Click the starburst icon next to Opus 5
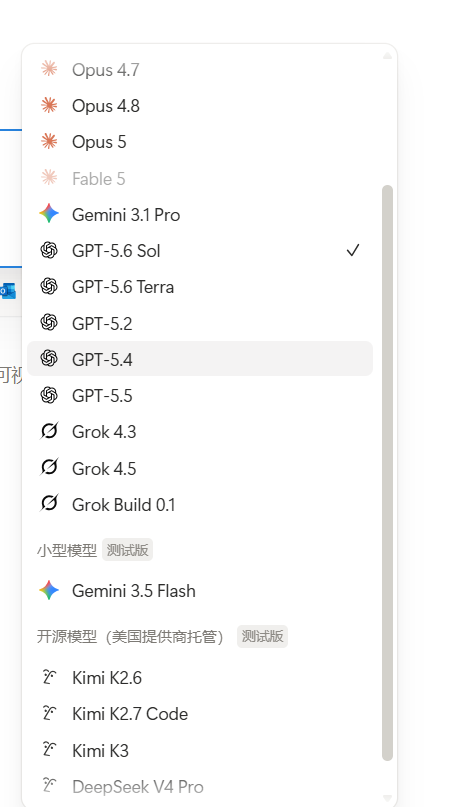This screenshot has width=452, height=807. 49,142
